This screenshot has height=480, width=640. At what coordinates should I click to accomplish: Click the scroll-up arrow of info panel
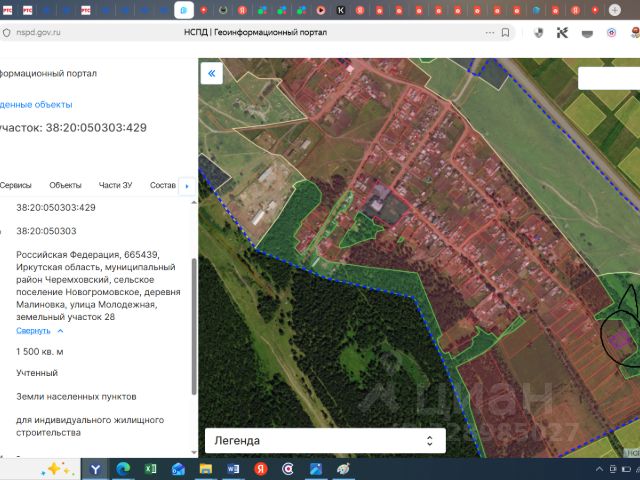point(194,202)
